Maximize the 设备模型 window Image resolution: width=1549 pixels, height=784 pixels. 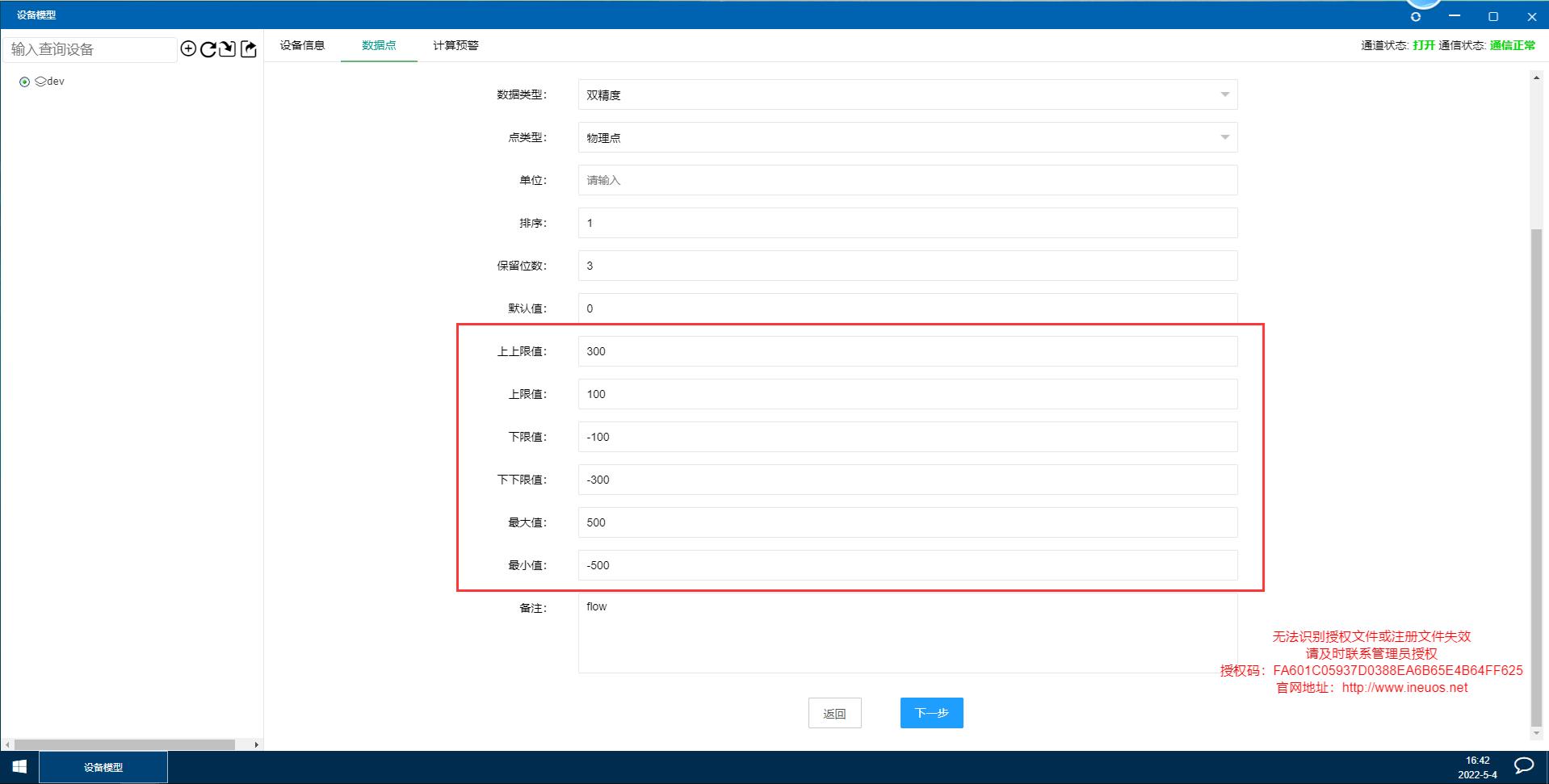point(1493,16)
